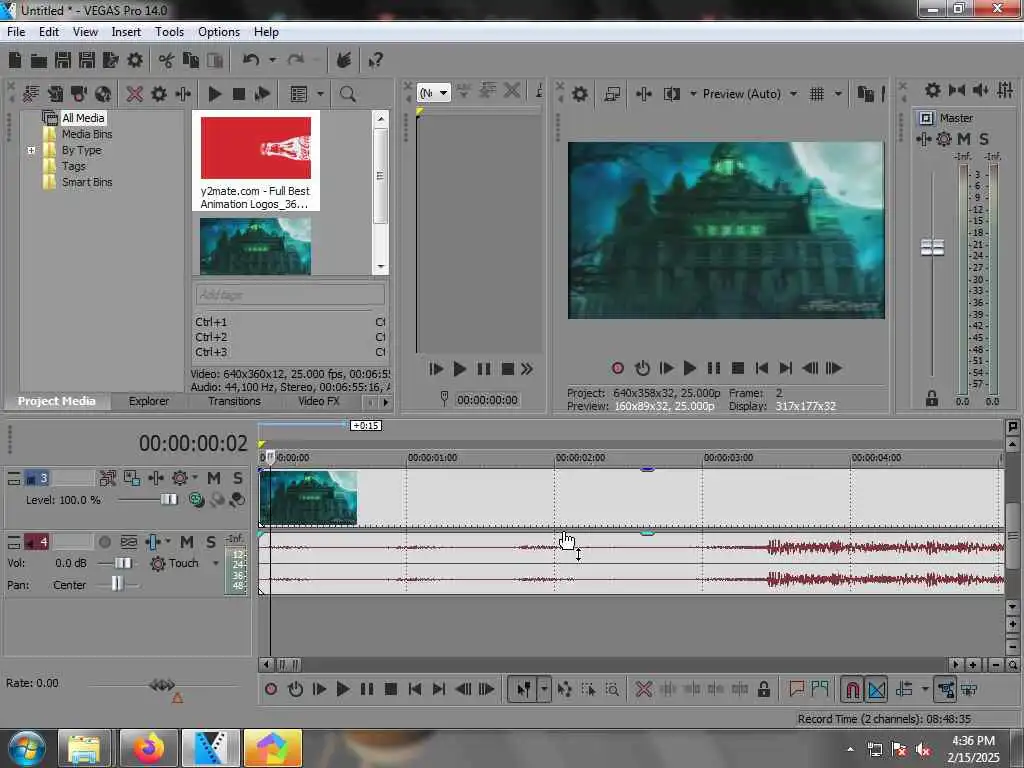Screen dimensions: 1024x768
Task: Click the Insert Marker icon in timeline toolbar
Action: pos(796,689)
